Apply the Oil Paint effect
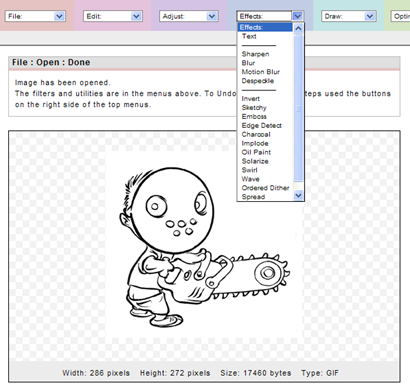Screen dimensions: 410x390 (256, 152)
